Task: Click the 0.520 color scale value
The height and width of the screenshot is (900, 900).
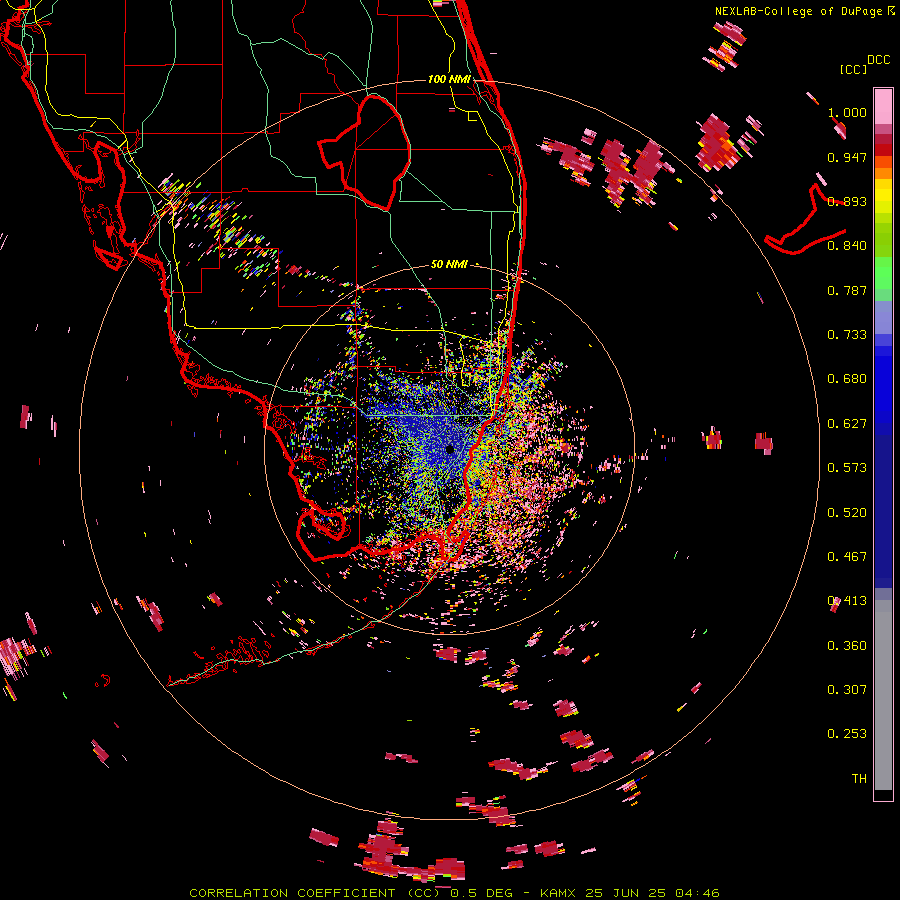Action: coord(847,513)
